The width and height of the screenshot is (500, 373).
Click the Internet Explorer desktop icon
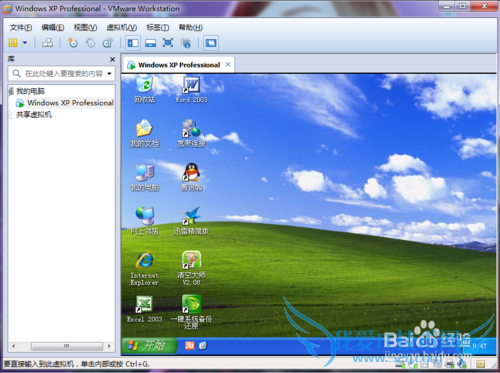click(144, 269)
